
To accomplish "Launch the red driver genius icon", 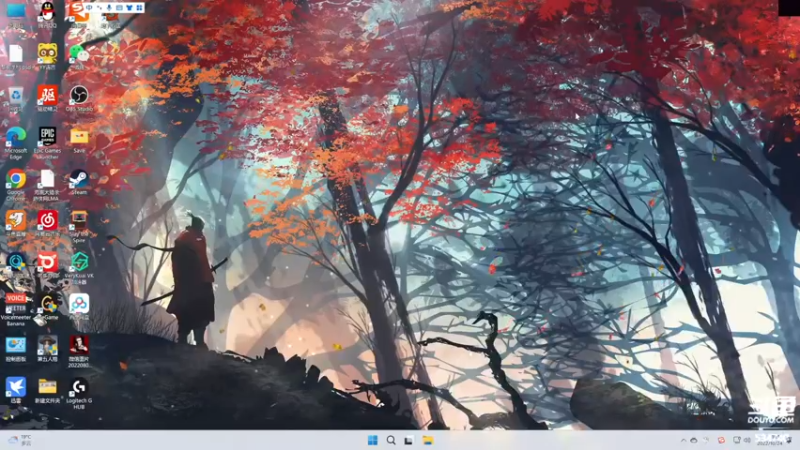I will pos(47,96).
